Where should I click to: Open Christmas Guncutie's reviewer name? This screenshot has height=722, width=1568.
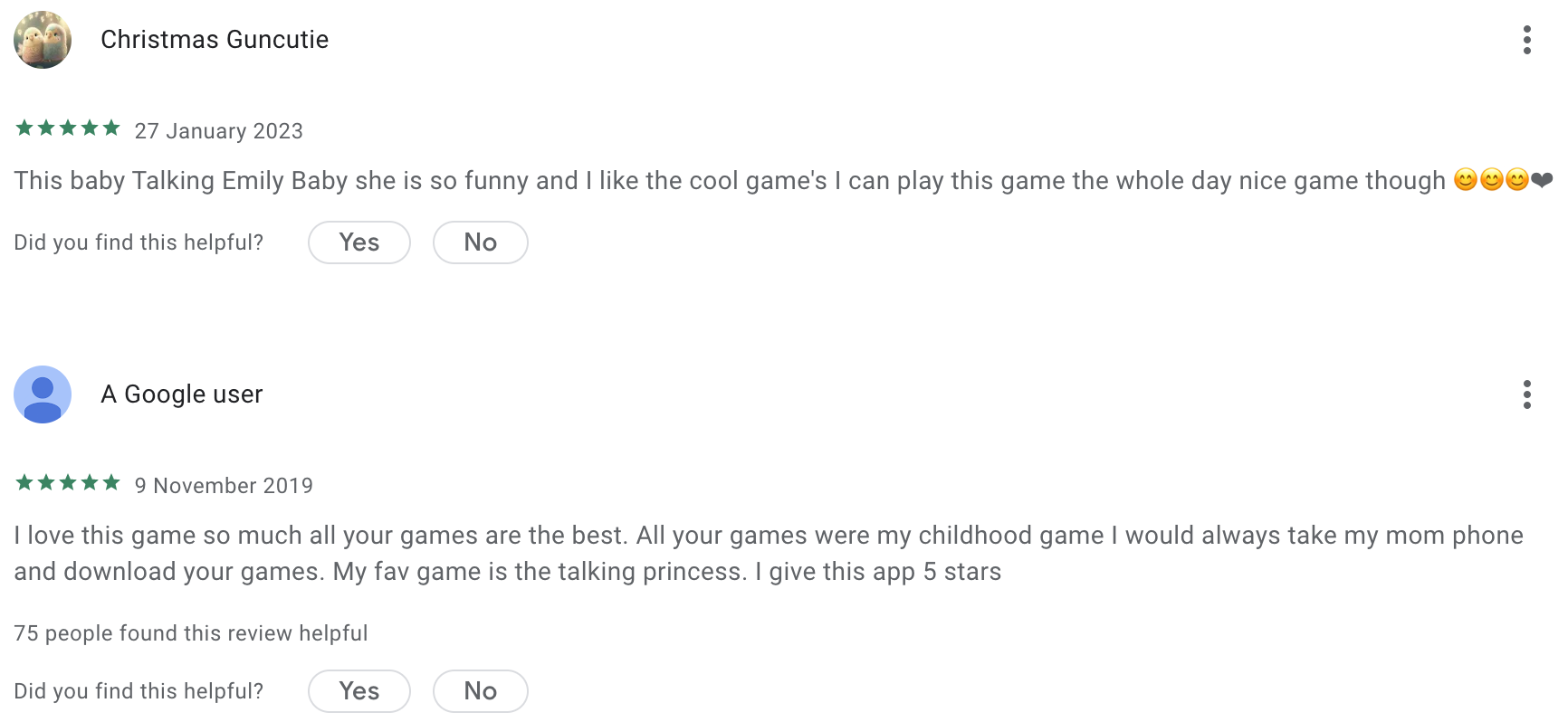tap(215, 40)
